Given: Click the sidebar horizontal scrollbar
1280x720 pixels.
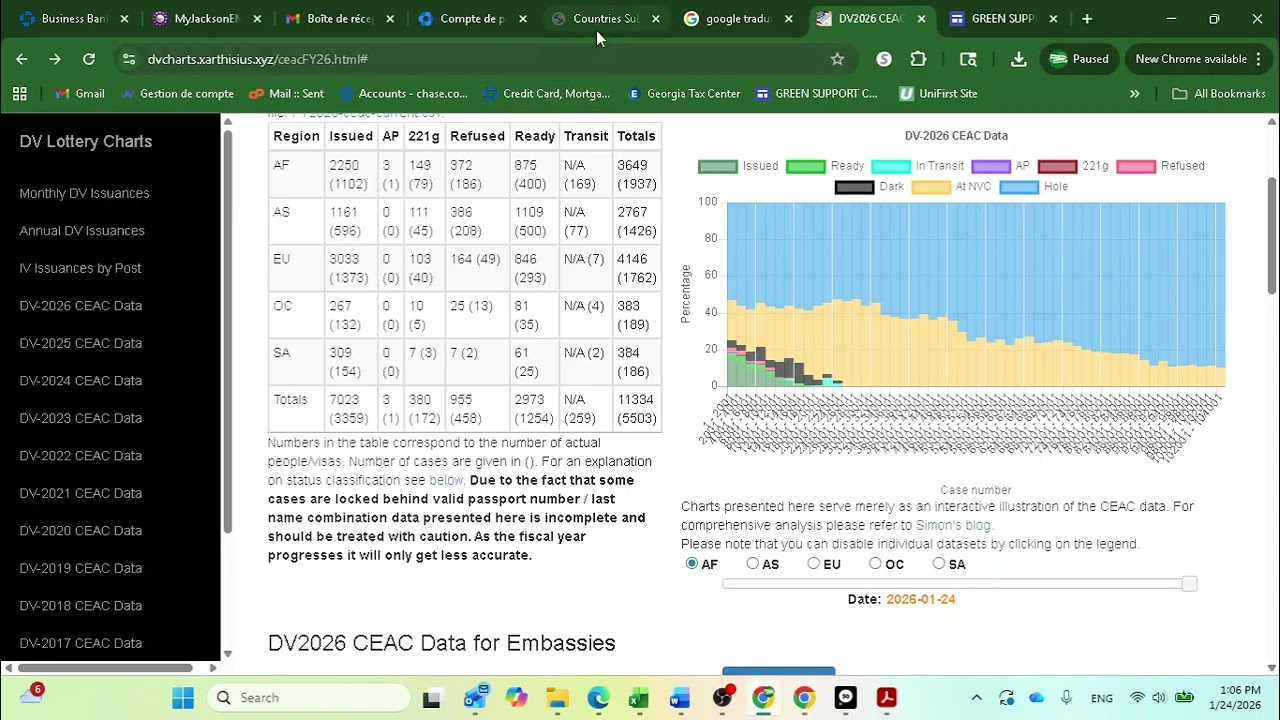Looking at the screenshot, I should pos(105,668).
